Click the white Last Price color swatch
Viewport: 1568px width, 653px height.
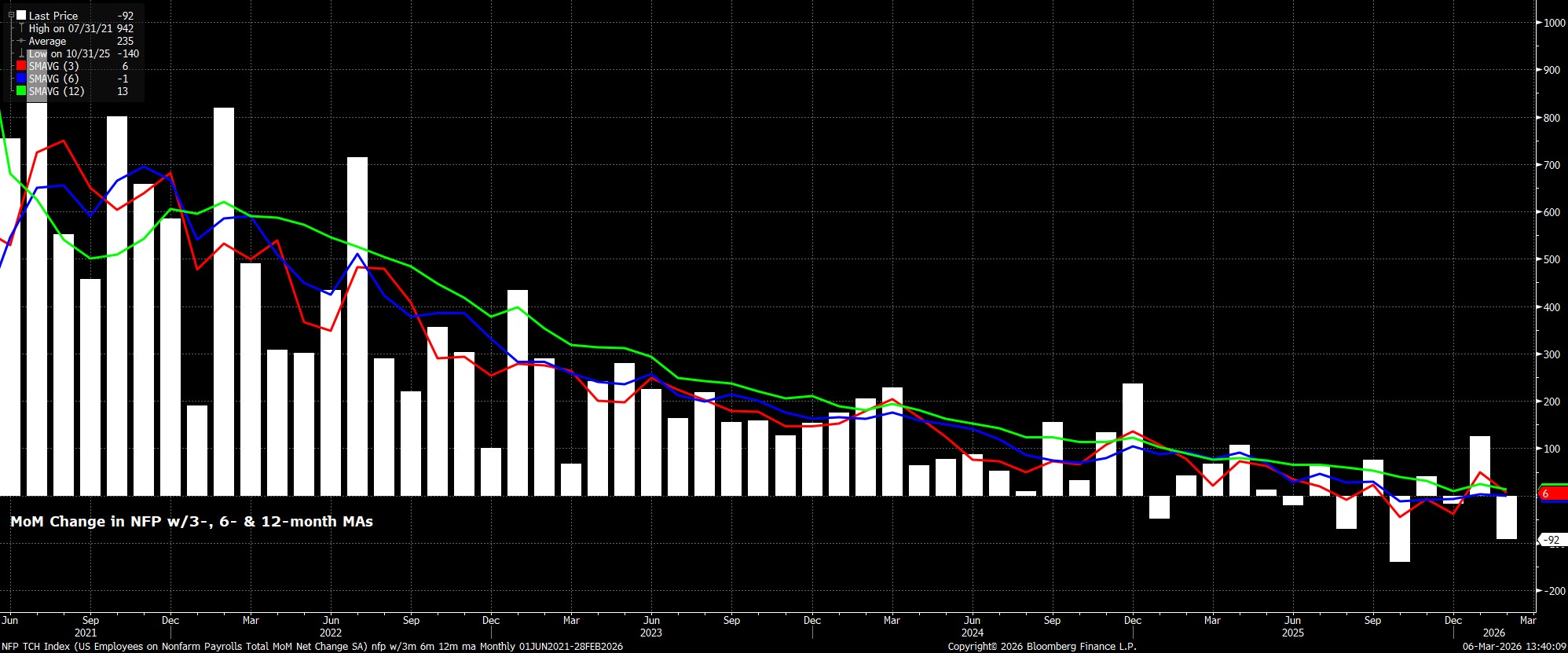click(x=21, y=15)
